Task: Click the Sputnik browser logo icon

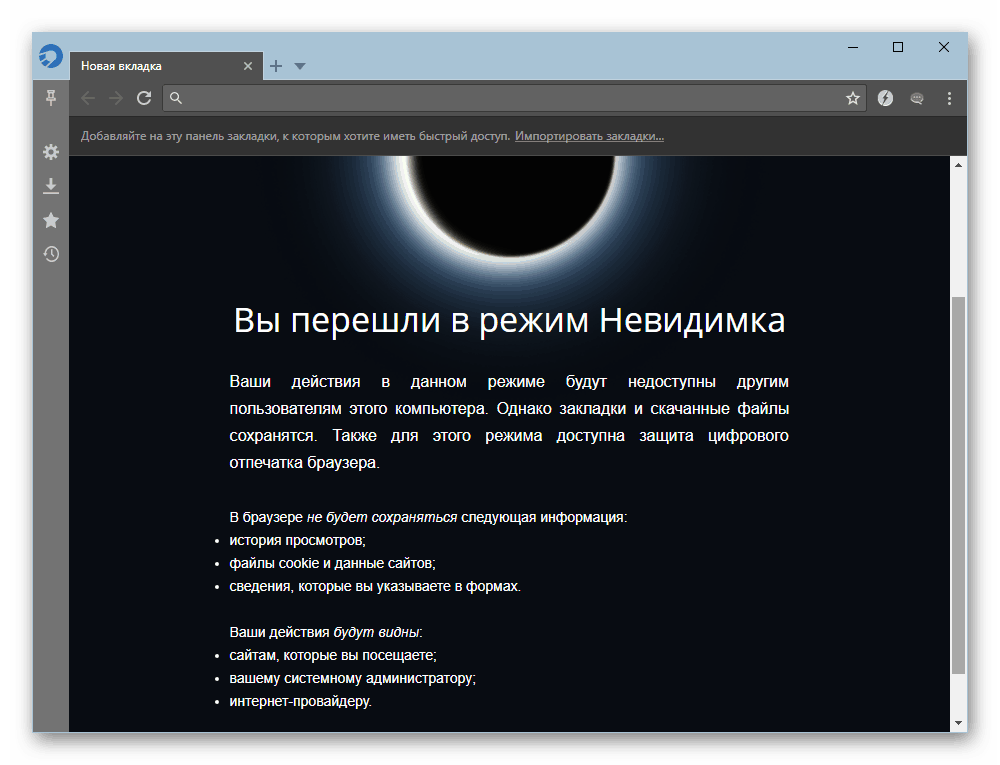Action: (50, 56)
